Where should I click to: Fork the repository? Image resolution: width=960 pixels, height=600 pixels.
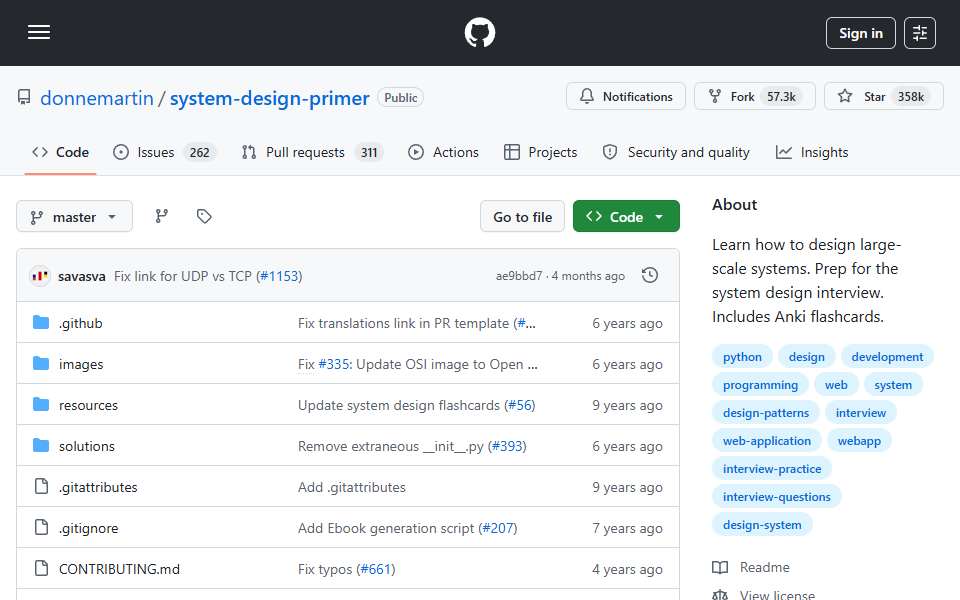(754, 96)
